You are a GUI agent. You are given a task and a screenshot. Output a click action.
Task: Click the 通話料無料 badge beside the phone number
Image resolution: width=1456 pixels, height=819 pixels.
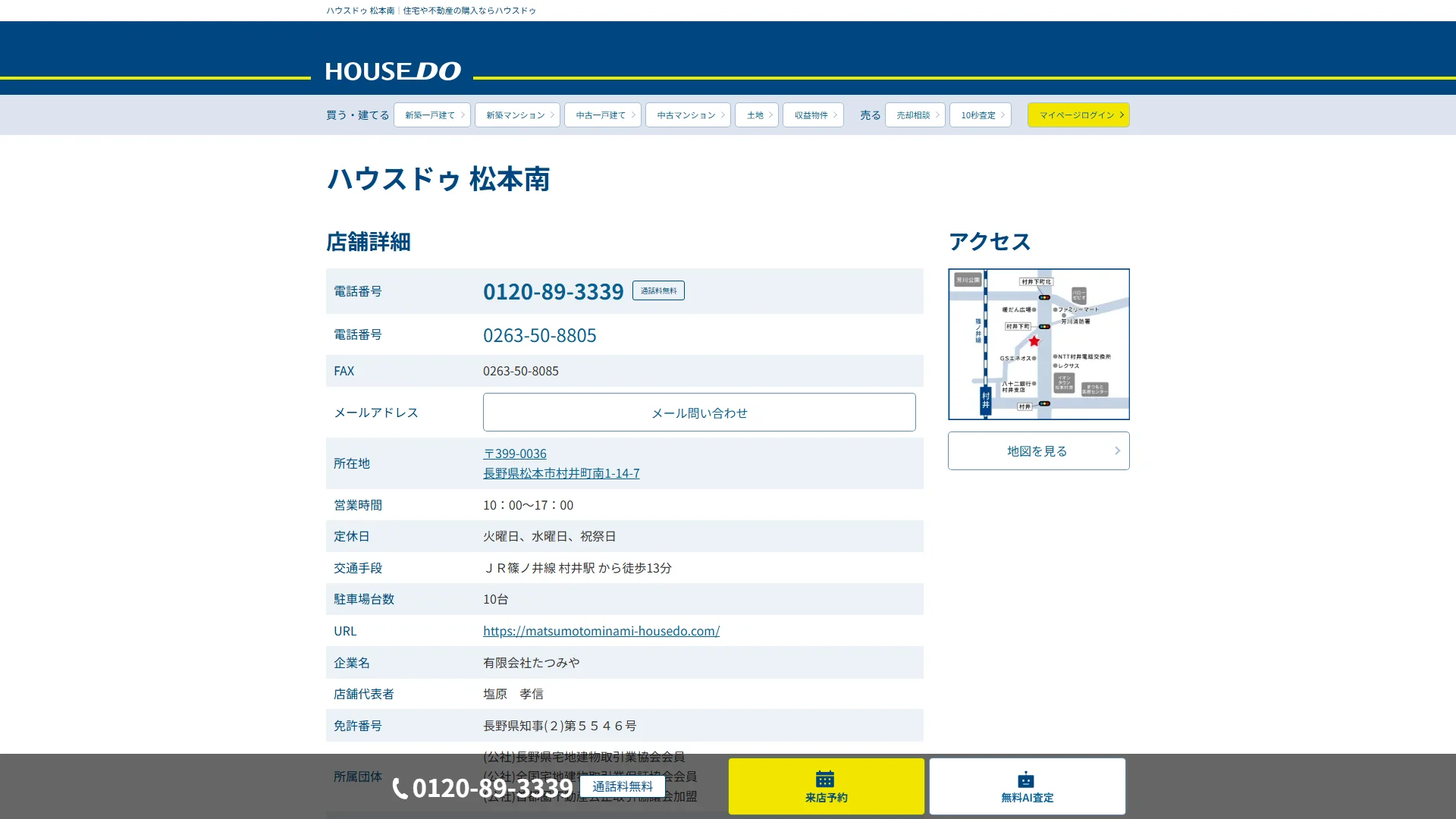click(658, 290)
